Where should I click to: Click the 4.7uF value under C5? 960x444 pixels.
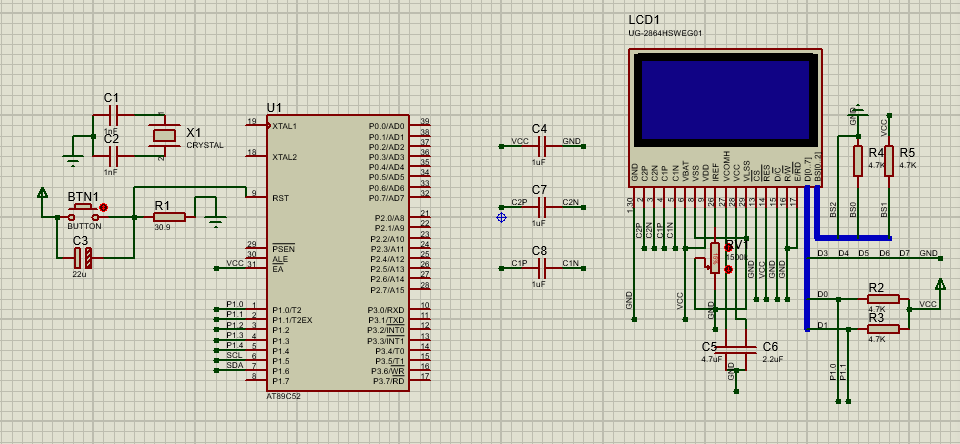(711, 359)
